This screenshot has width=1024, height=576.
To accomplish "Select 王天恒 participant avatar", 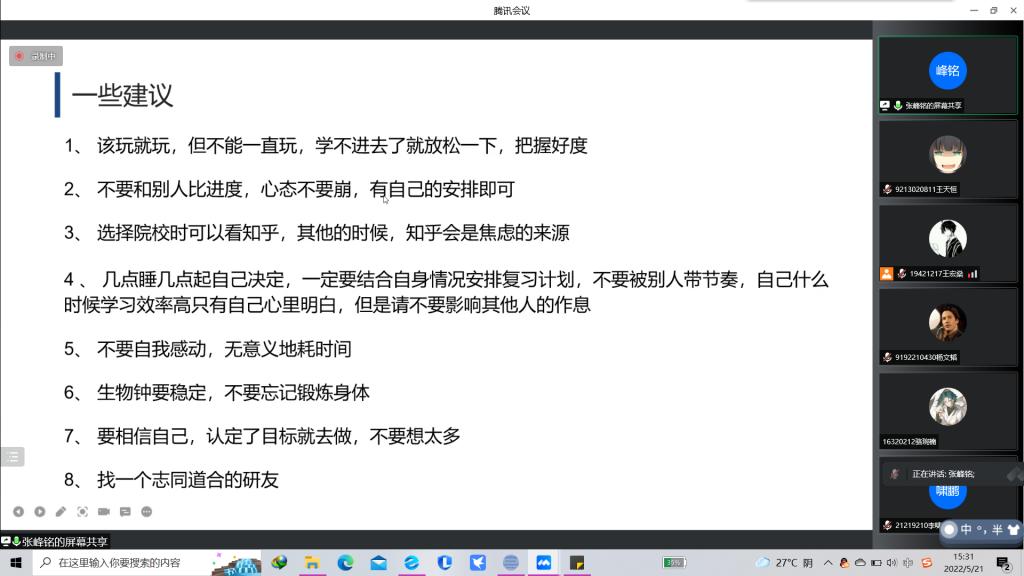I will pyautogui.click(x=946, y=155).
